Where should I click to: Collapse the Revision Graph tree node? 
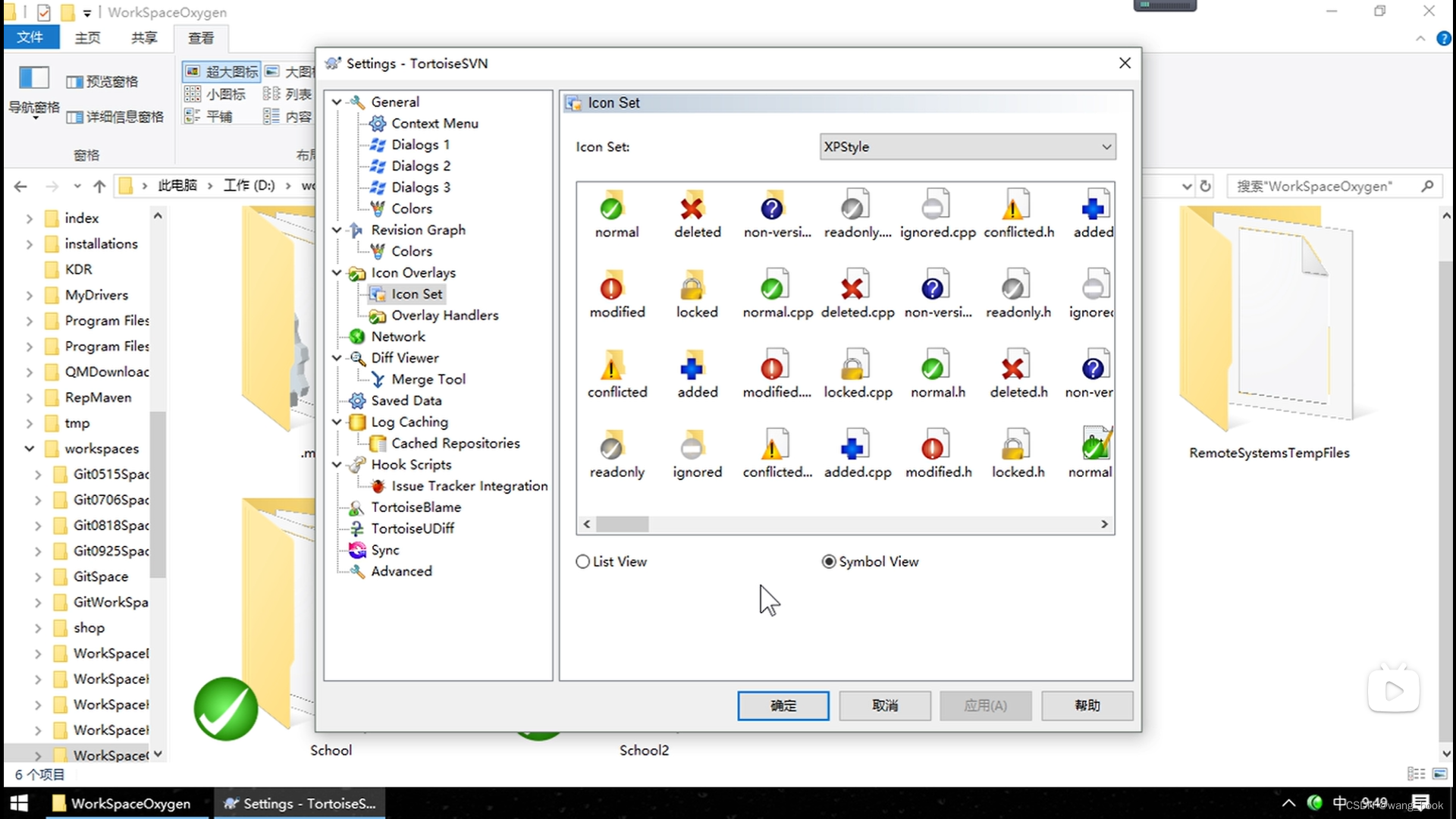point(337,229)
